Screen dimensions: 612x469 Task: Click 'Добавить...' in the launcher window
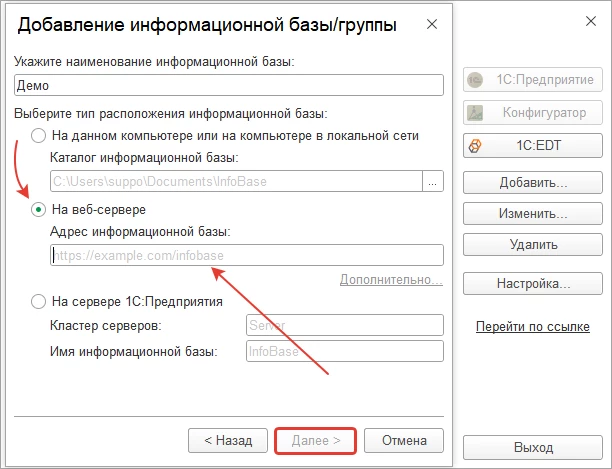pyautogui.click(x=533, y=182)
